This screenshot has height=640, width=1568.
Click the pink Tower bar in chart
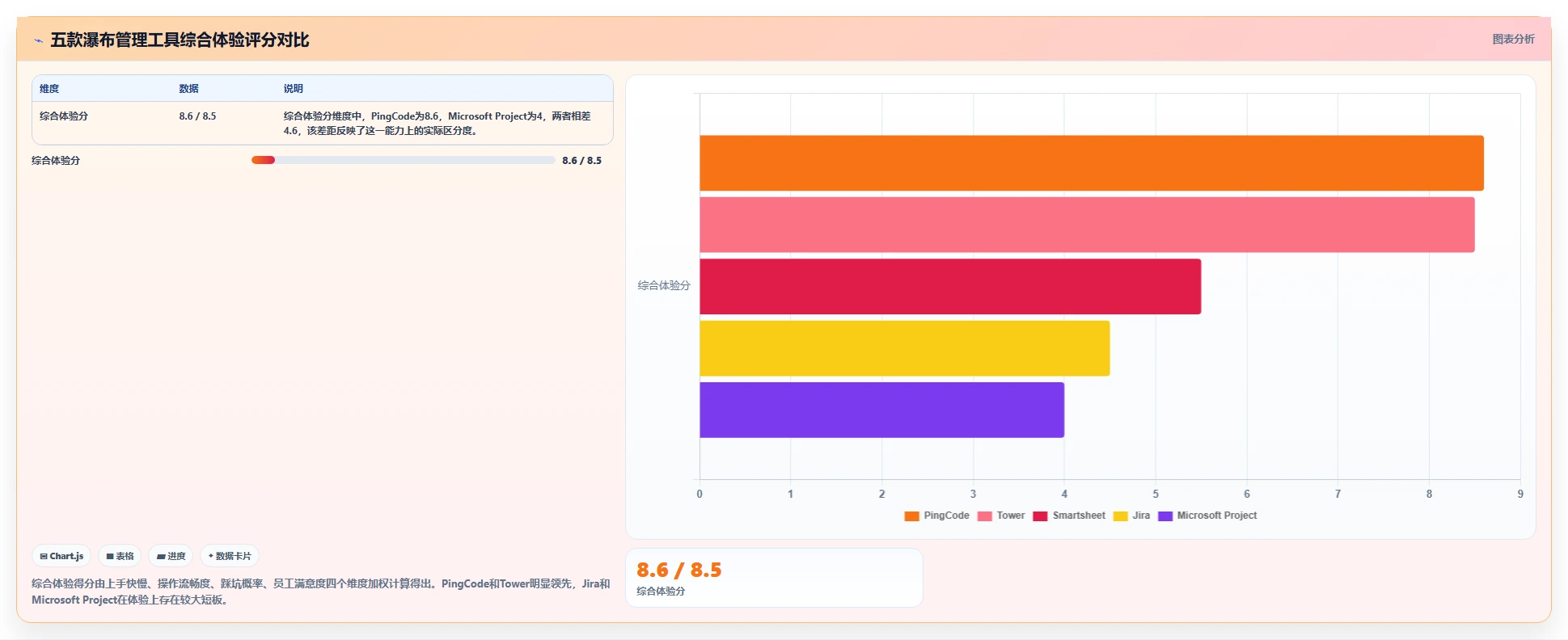point(1087,225)
